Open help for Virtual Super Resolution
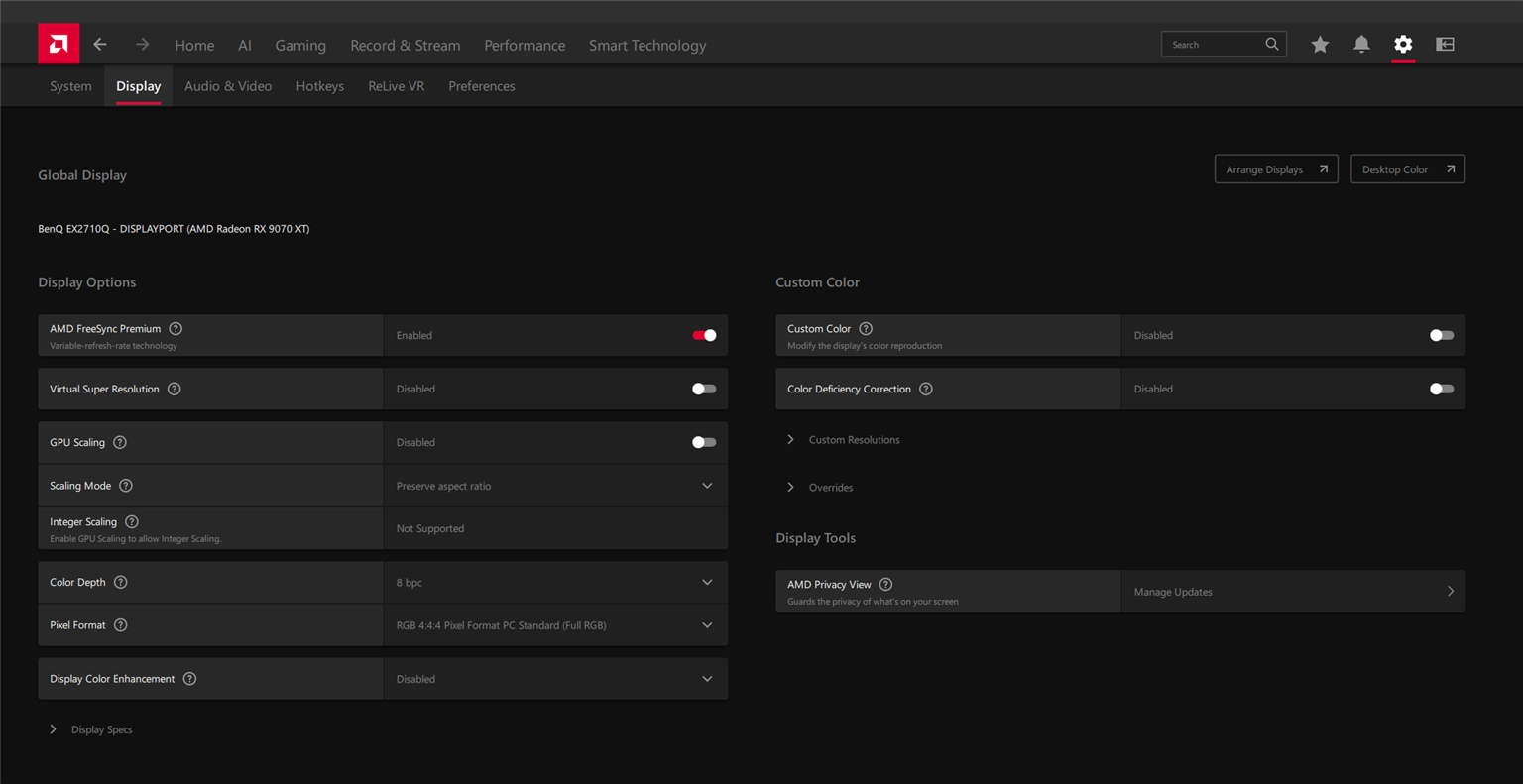1523x784 pixels. (175, 389)
